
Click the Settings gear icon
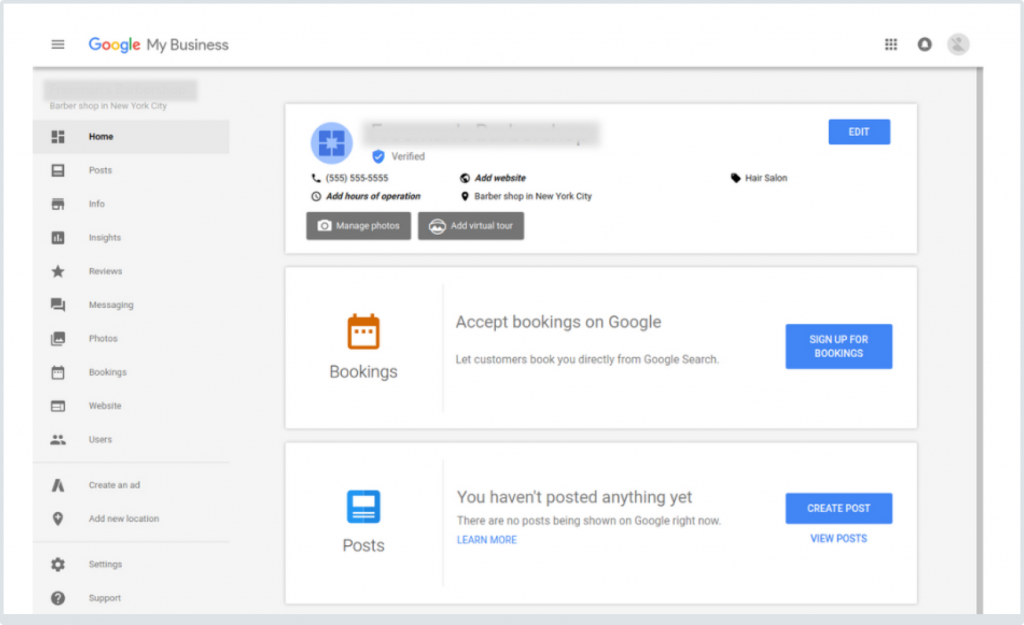click(x=58, y=564)
